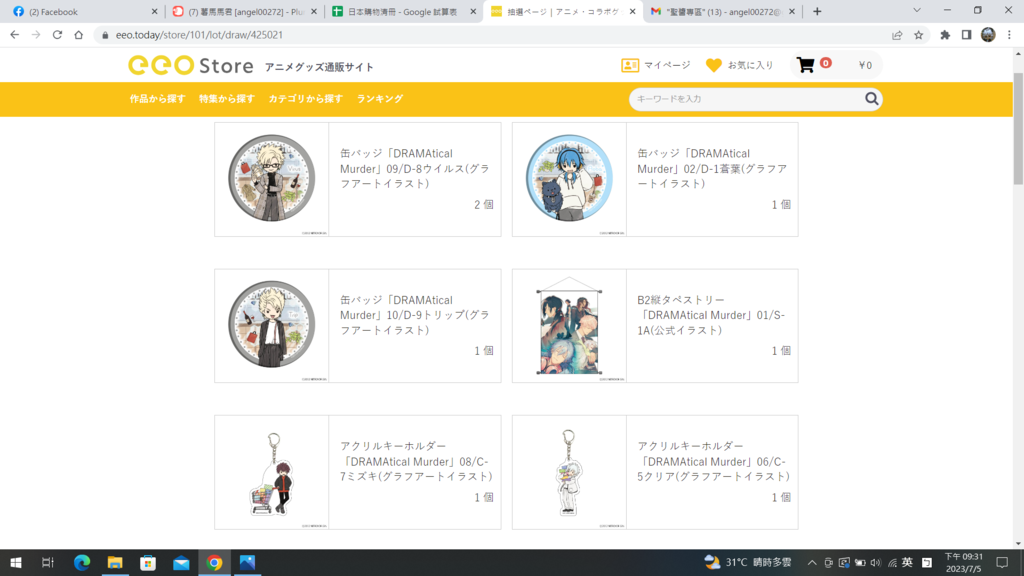Open the weather widget on taskbar
Viewport: 1024px width, 576px height.
(x=748, y=562)
